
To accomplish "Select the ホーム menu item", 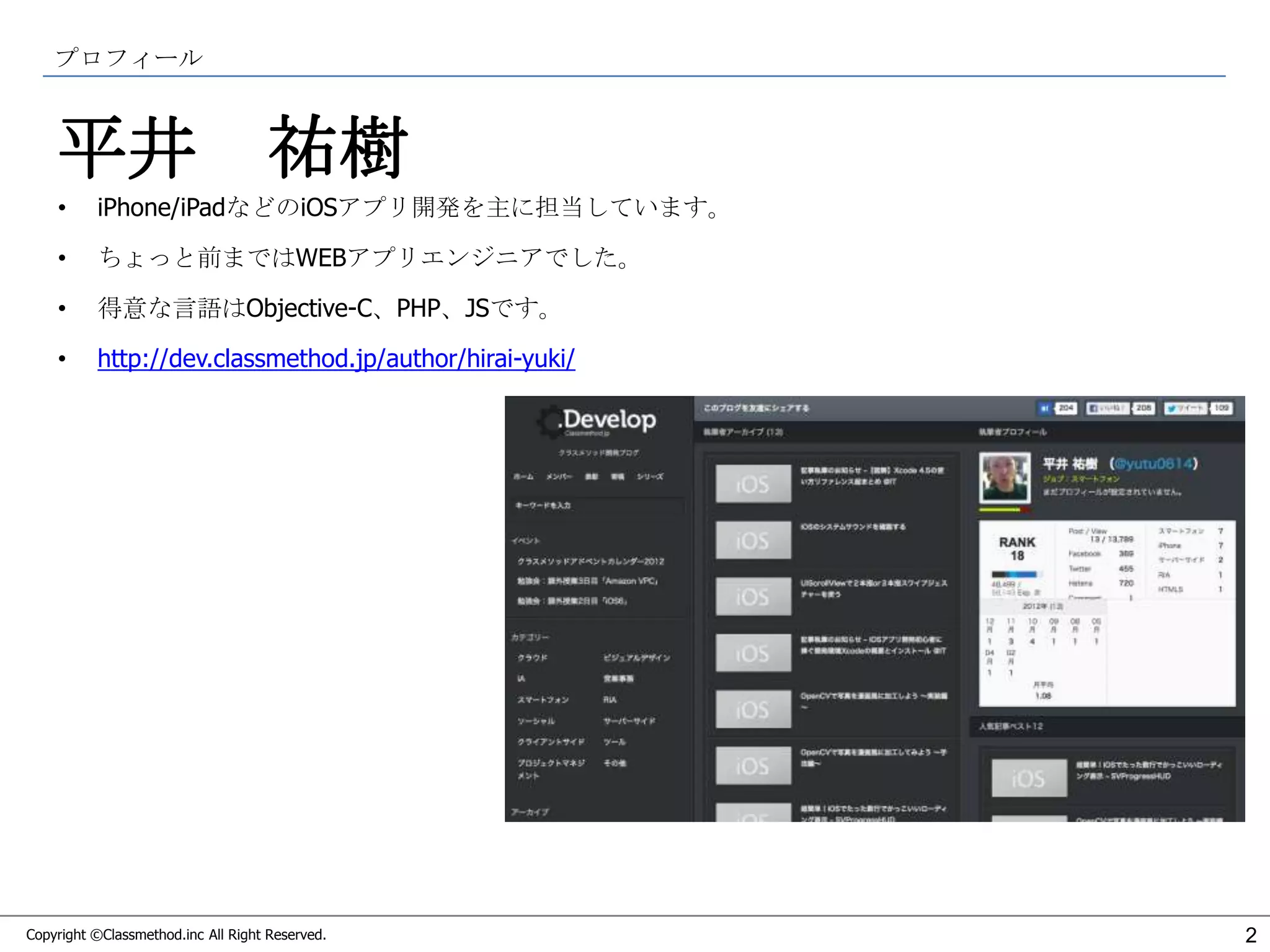I will (x=523, y=477).
